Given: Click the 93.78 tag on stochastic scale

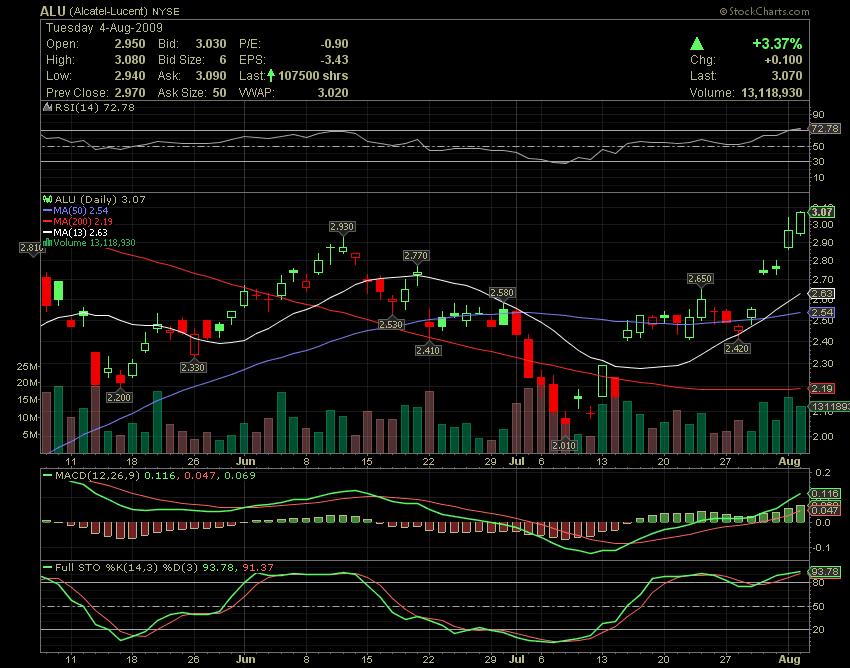Looking at the screenshot, I should click(825, 571).
